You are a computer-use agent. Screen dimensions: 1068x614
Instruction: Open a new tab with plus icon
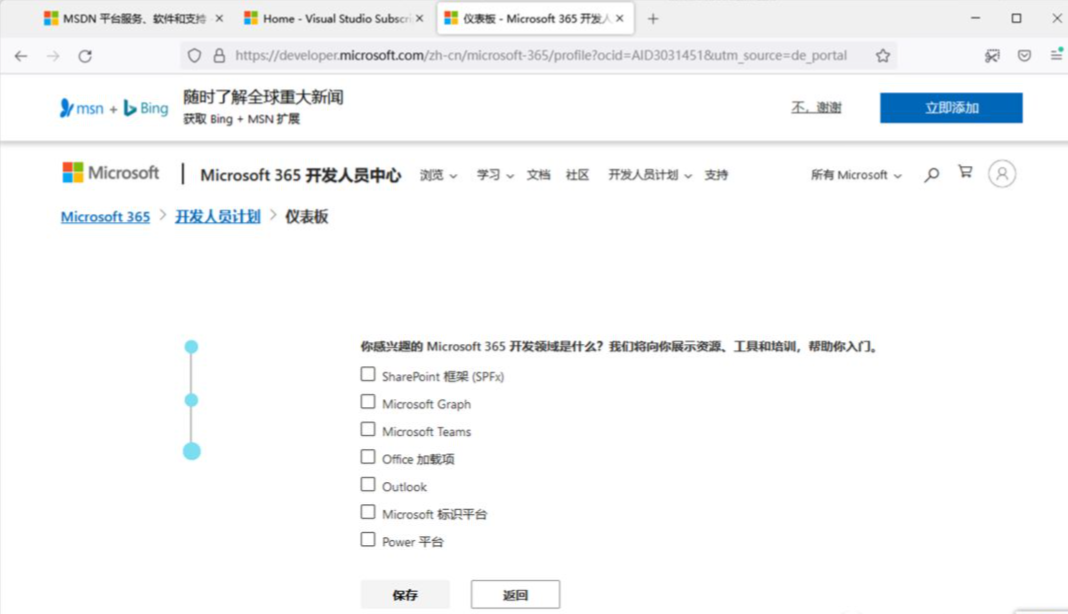pyautogui.click(x=653, y=19)
